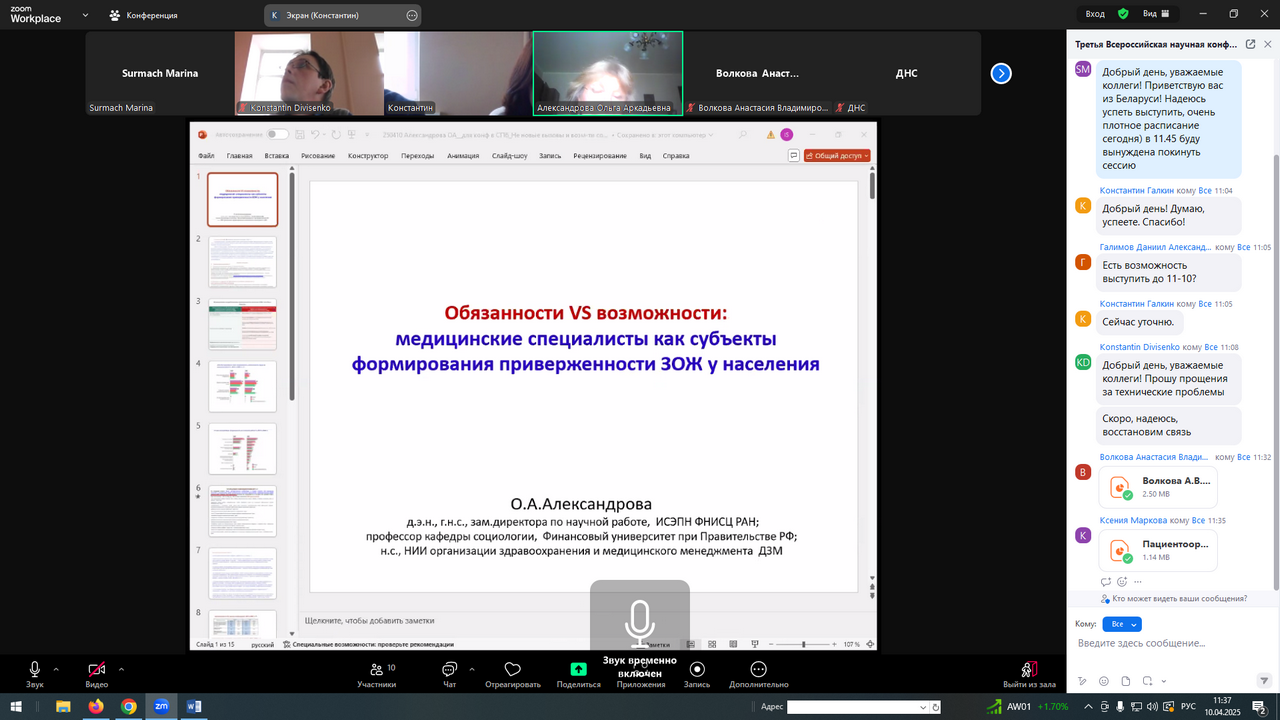
Task: Take a screenshot from chat toolbar
Action: point(1148,681)
